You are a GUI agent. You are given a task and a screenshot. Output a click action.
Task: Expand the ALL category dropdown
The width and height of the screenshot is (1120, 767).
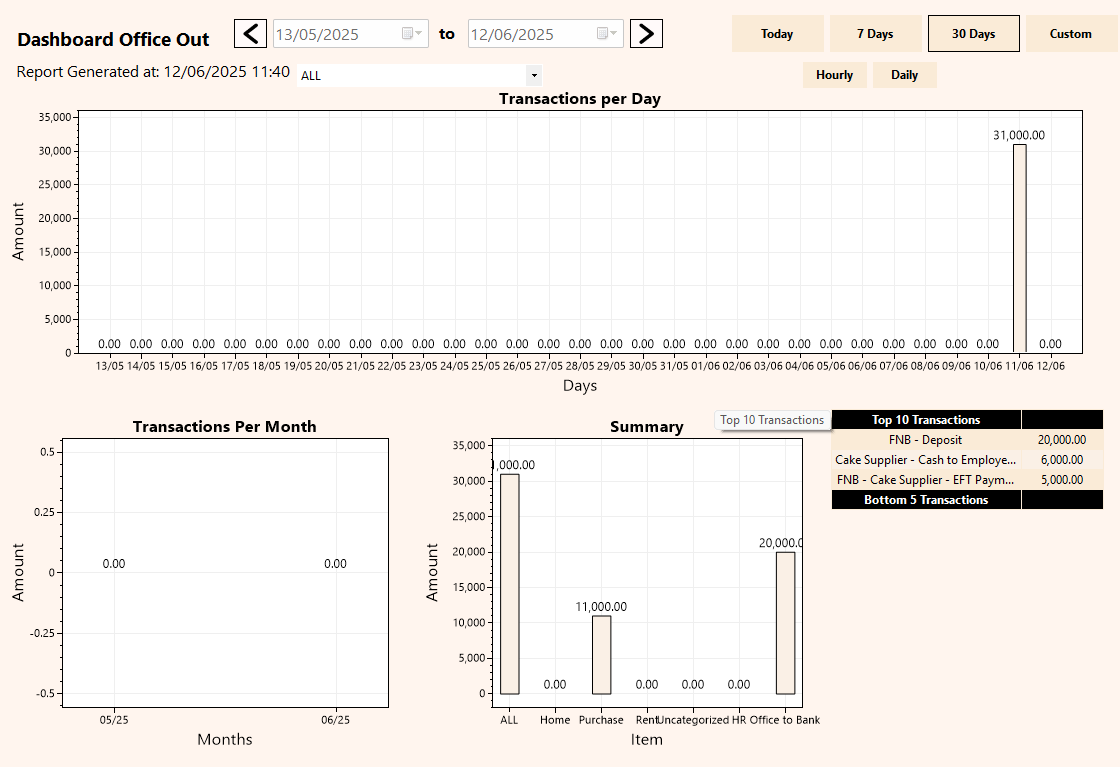[534, 76]
